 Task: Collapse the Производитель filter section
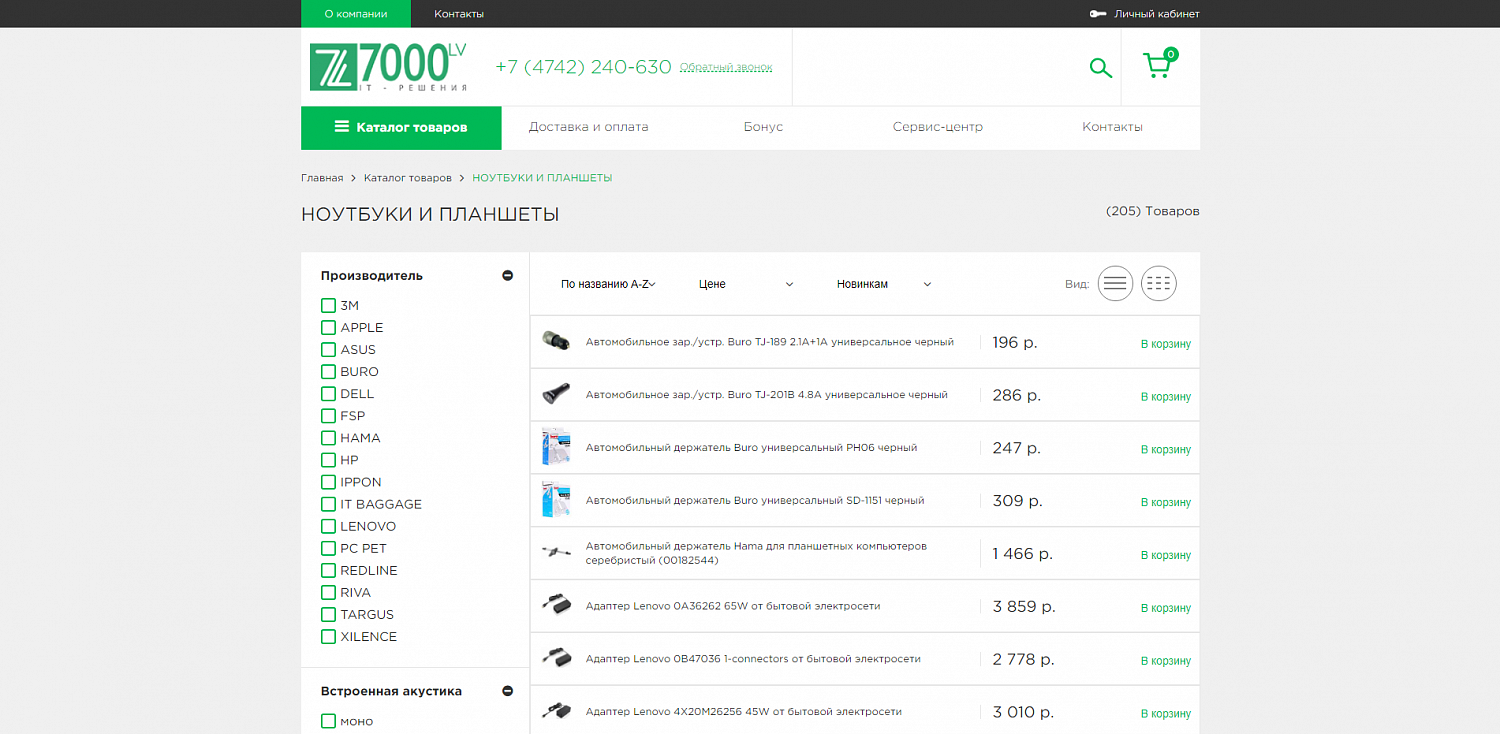[507, 275]
